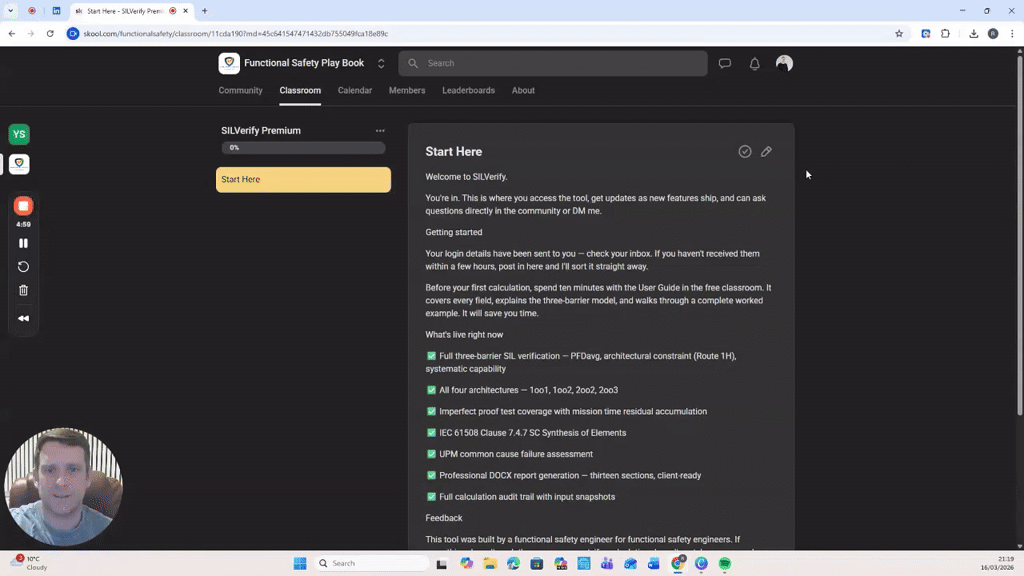The image size is (1024, 576).
Task: Delete the recording with trash icon
Action: 24,290
